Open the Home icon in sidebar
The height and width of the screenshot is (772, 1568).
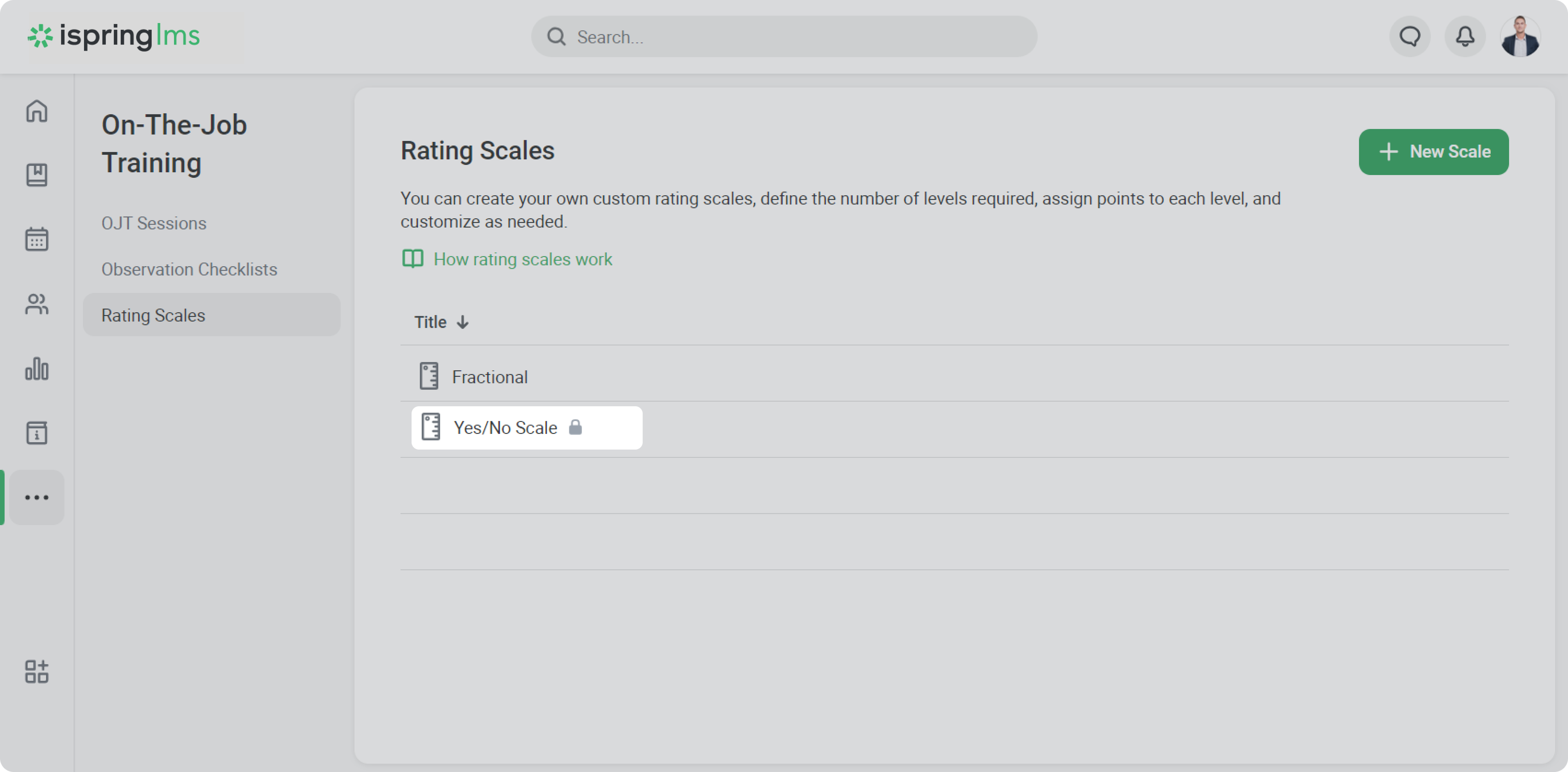point(37,111)
